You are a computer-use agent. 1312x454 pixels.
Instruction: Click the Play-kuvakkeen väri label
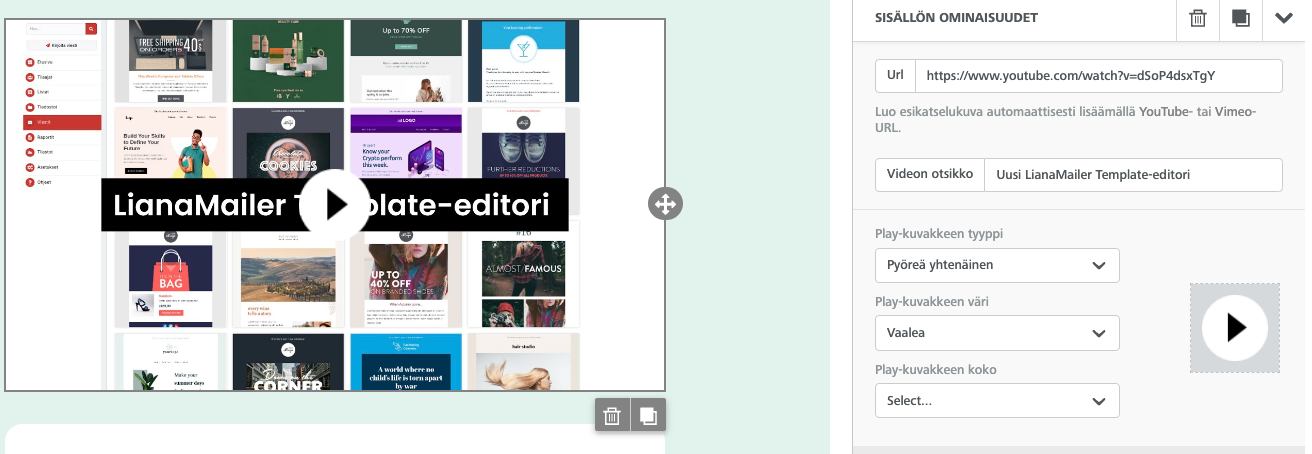932,301
